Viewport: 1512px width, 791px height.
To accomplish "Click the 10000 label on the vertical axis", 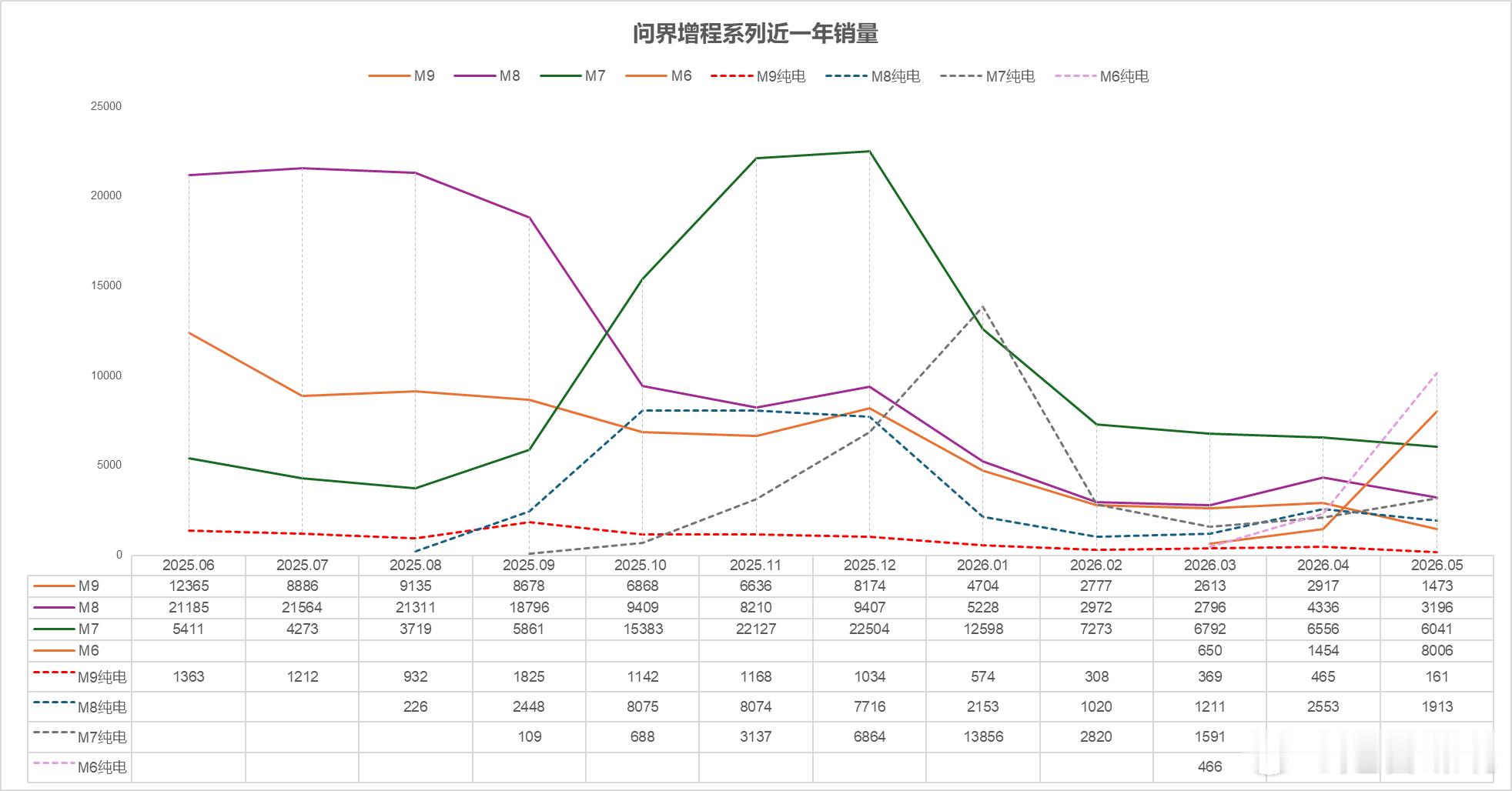I will coord(106,375).
